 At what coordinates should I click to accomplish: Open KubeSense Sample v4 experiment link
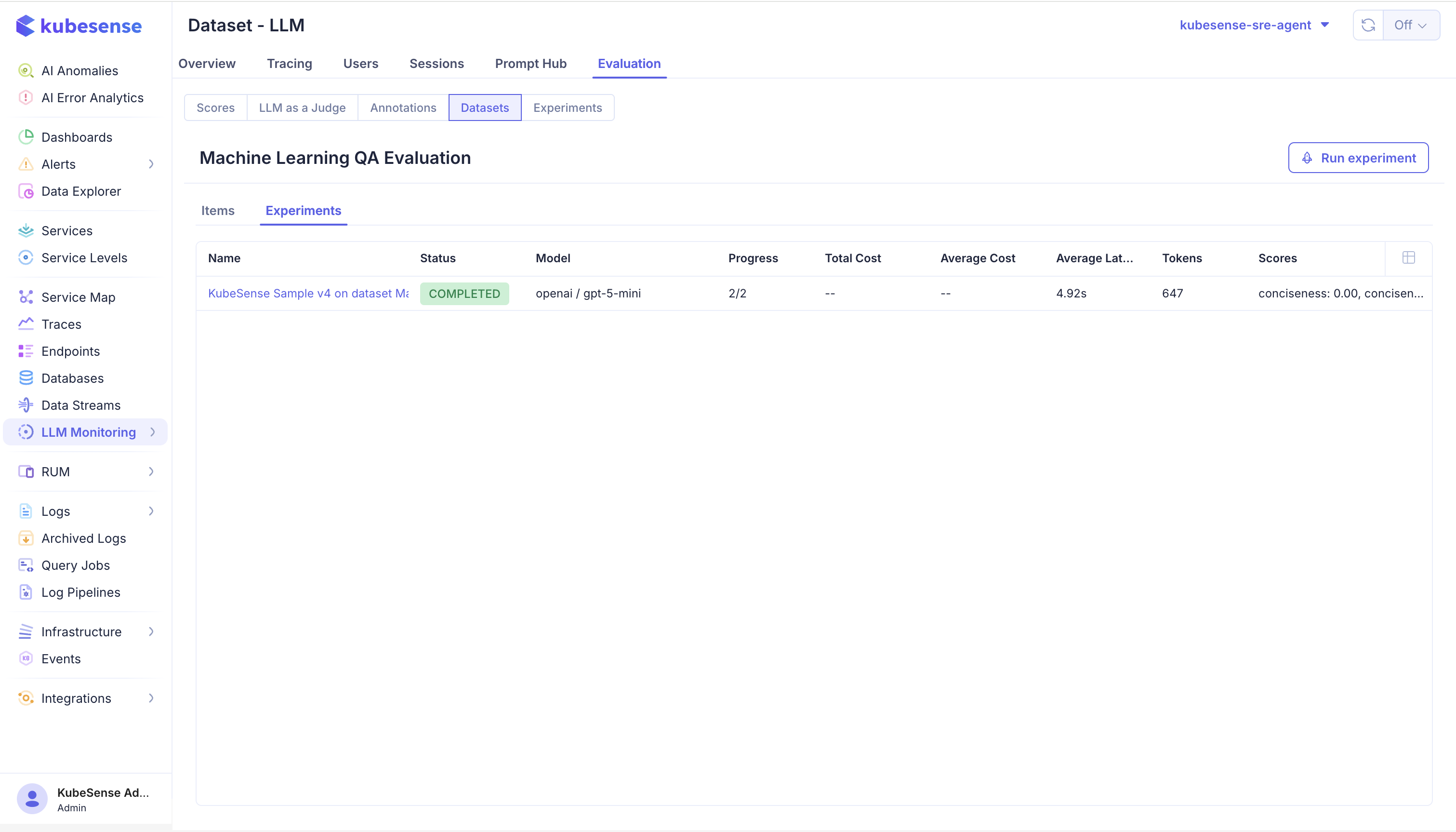(x=308, y=293)
